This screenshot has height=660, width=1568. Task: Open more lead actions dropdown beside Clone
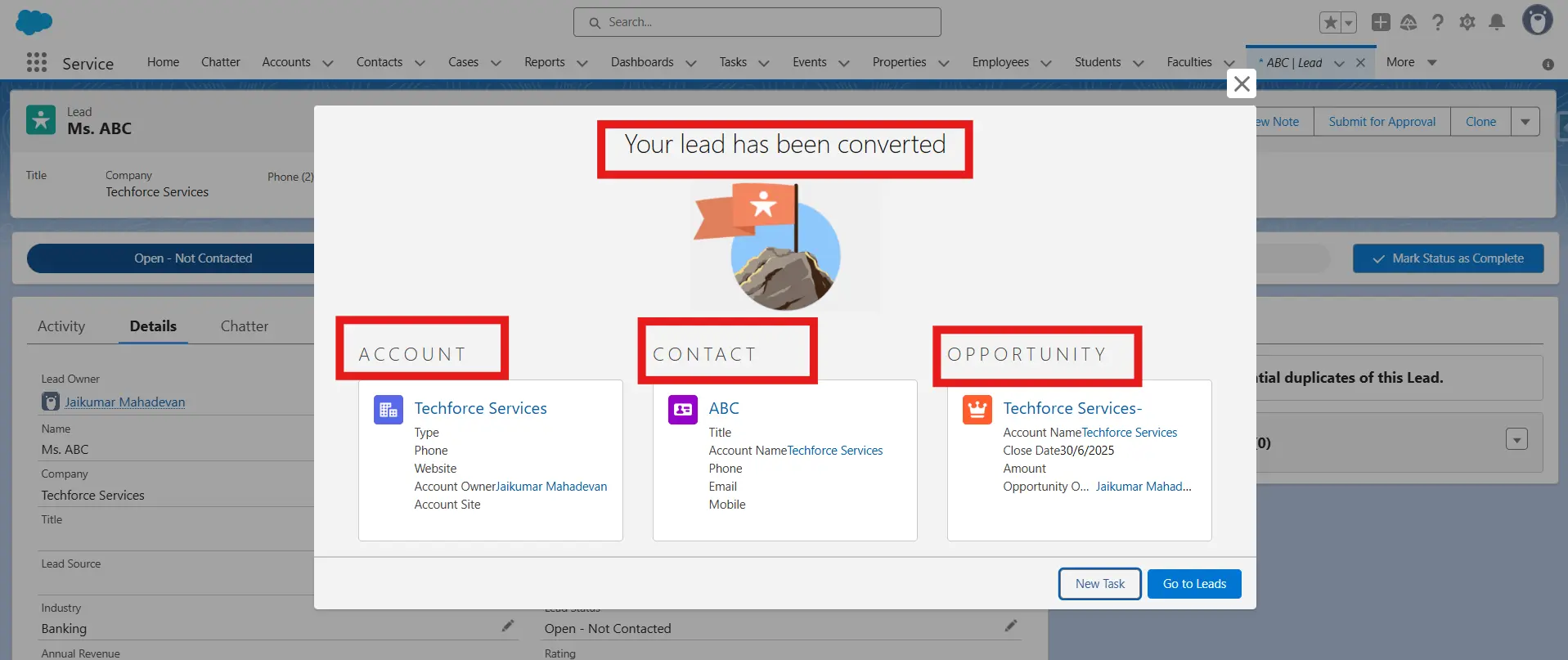pyautogui.click(x=1525, y=122)
